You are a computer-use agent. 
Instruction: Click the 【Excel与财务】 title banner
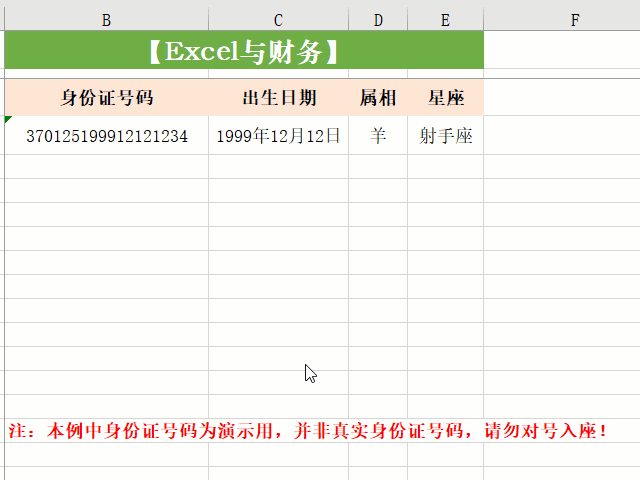(x=244, y=50)
